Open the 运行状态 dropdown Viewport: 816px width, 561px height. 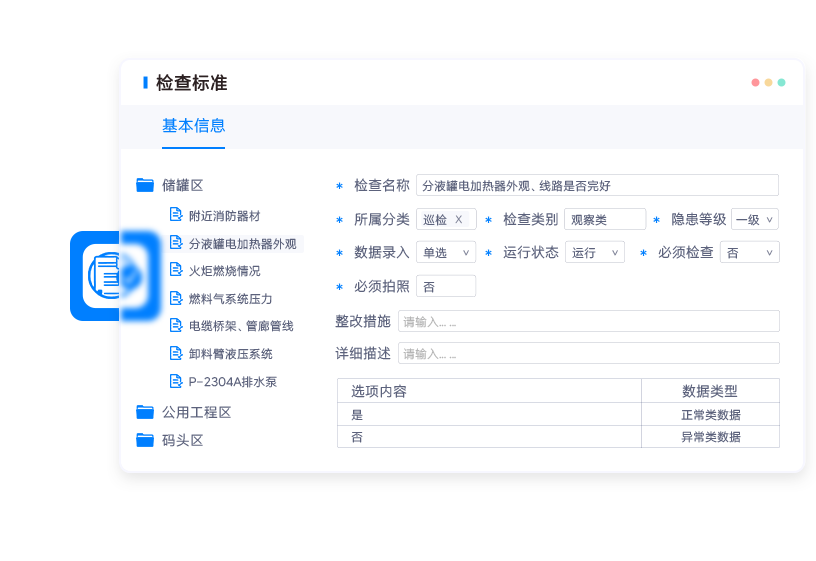point(594,253)
